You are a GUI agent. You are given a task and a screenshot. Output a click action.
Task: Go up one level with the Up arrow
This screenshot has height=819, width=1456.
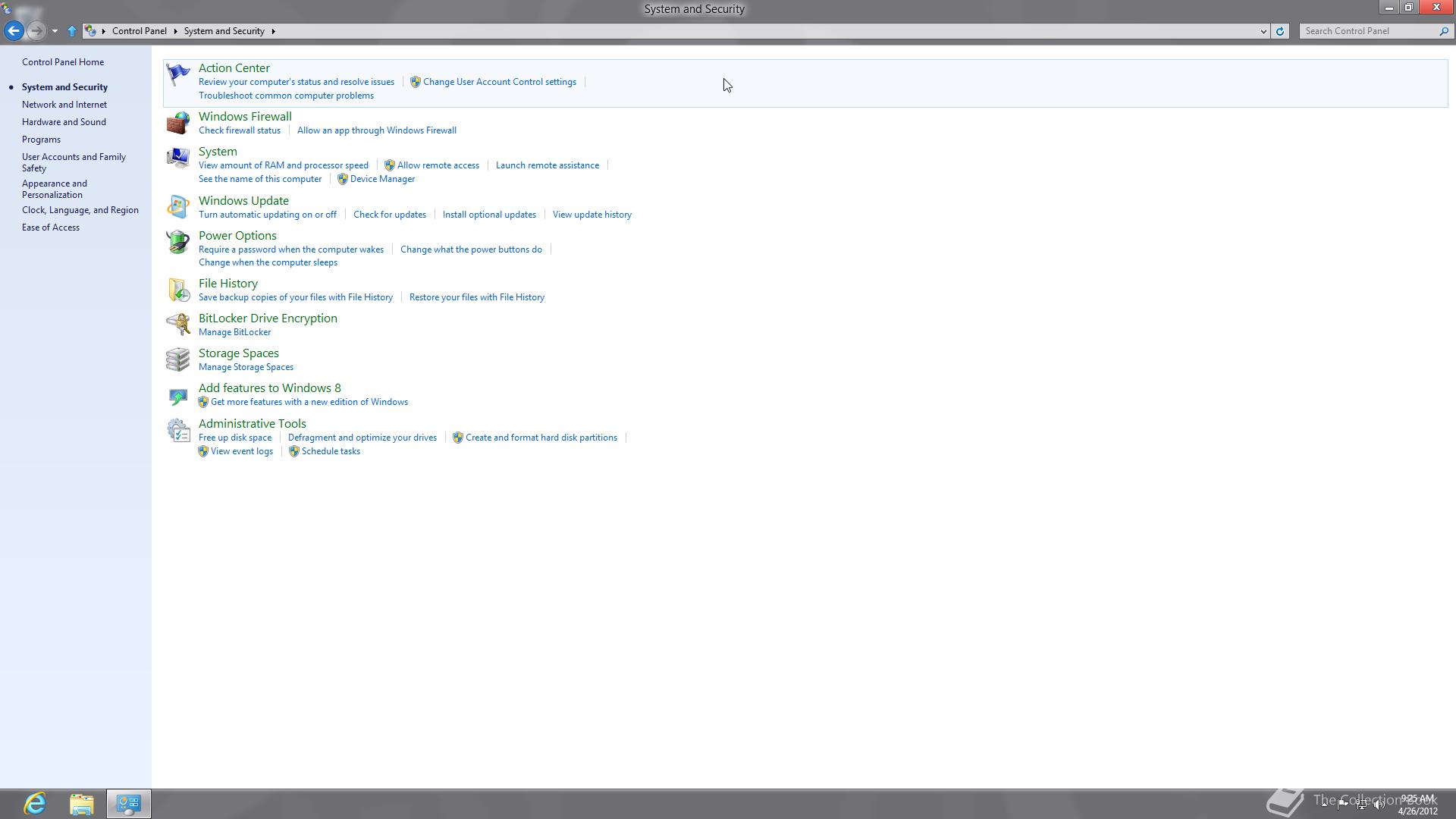(72, 31)
